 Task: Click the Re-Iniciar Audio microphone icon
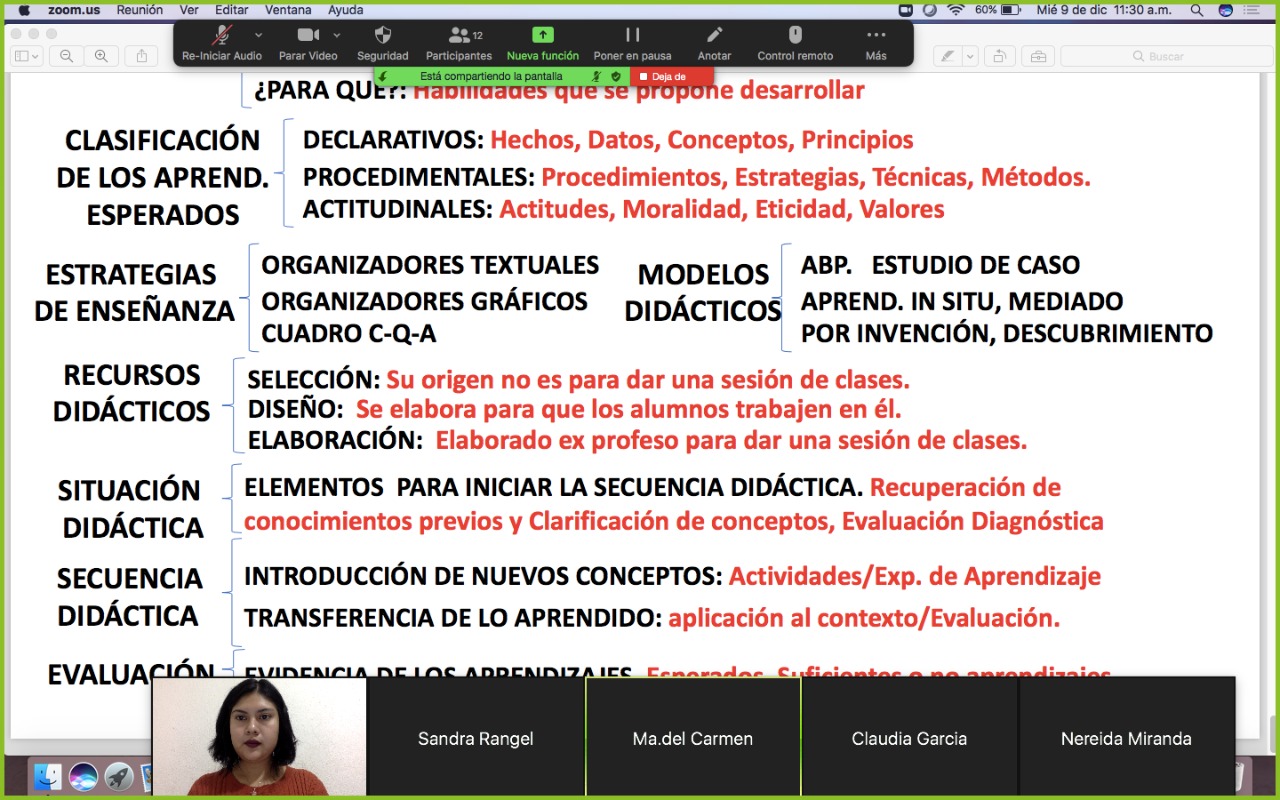click(x=222, y=36)
